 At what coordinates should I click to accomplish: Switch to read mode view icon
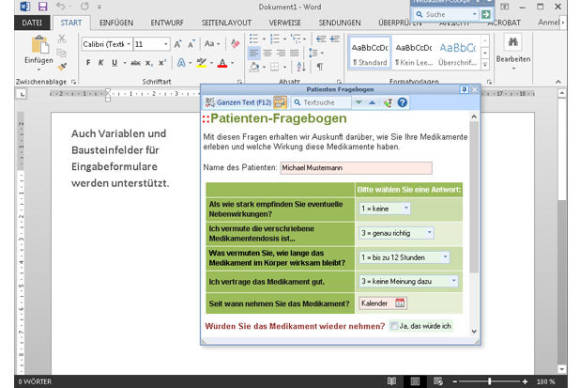(391, 381)
